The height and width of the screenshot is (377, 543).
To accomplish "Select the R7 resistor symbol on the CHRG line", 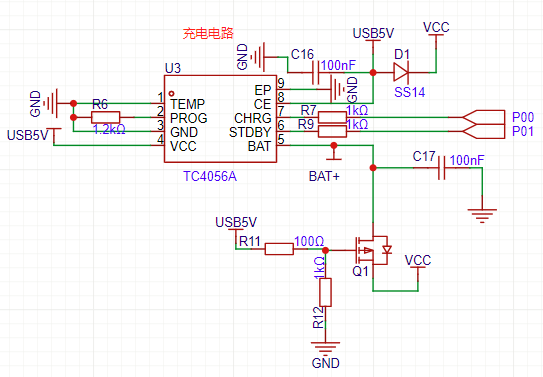I will point(332,117).
